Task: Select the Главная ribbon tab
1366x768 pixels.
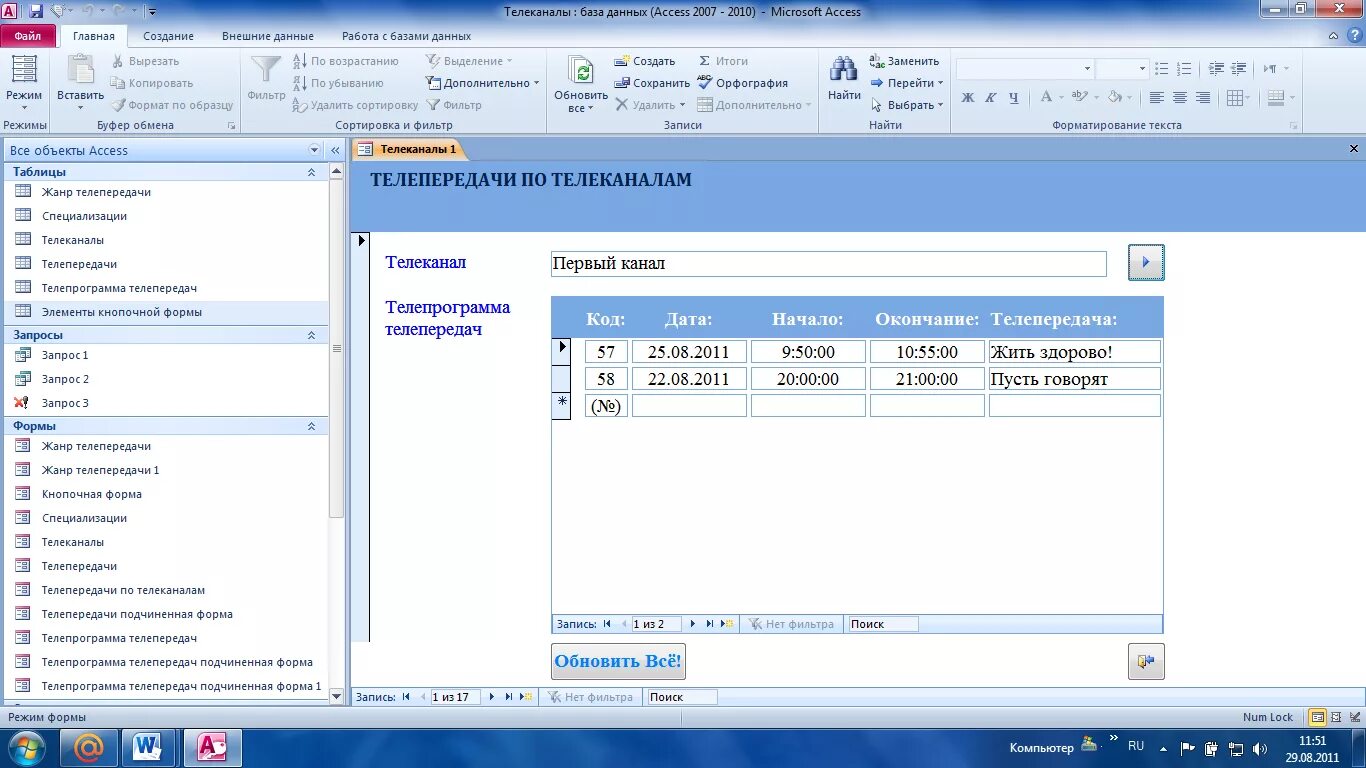Action: [94, 36]
